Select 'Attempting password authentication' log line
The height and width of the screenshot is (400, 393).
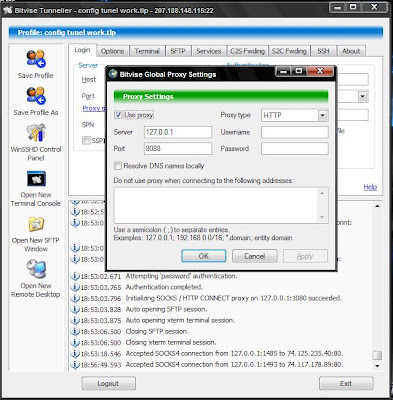click(x=181, y=276)
